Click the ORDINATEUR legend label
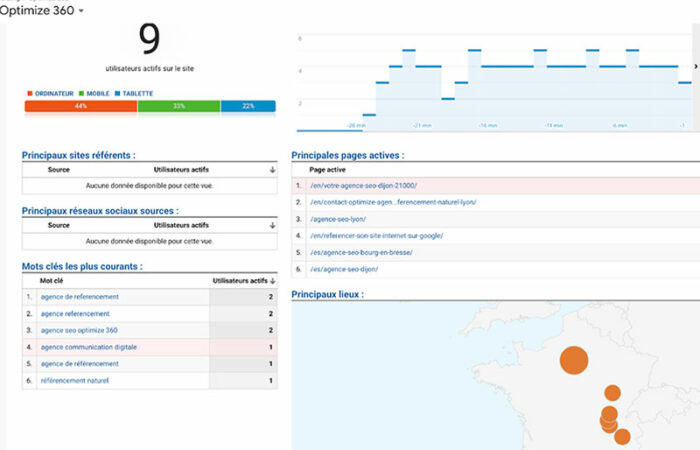This screenshot has height=450, width=700. click(x=51, y=93)
